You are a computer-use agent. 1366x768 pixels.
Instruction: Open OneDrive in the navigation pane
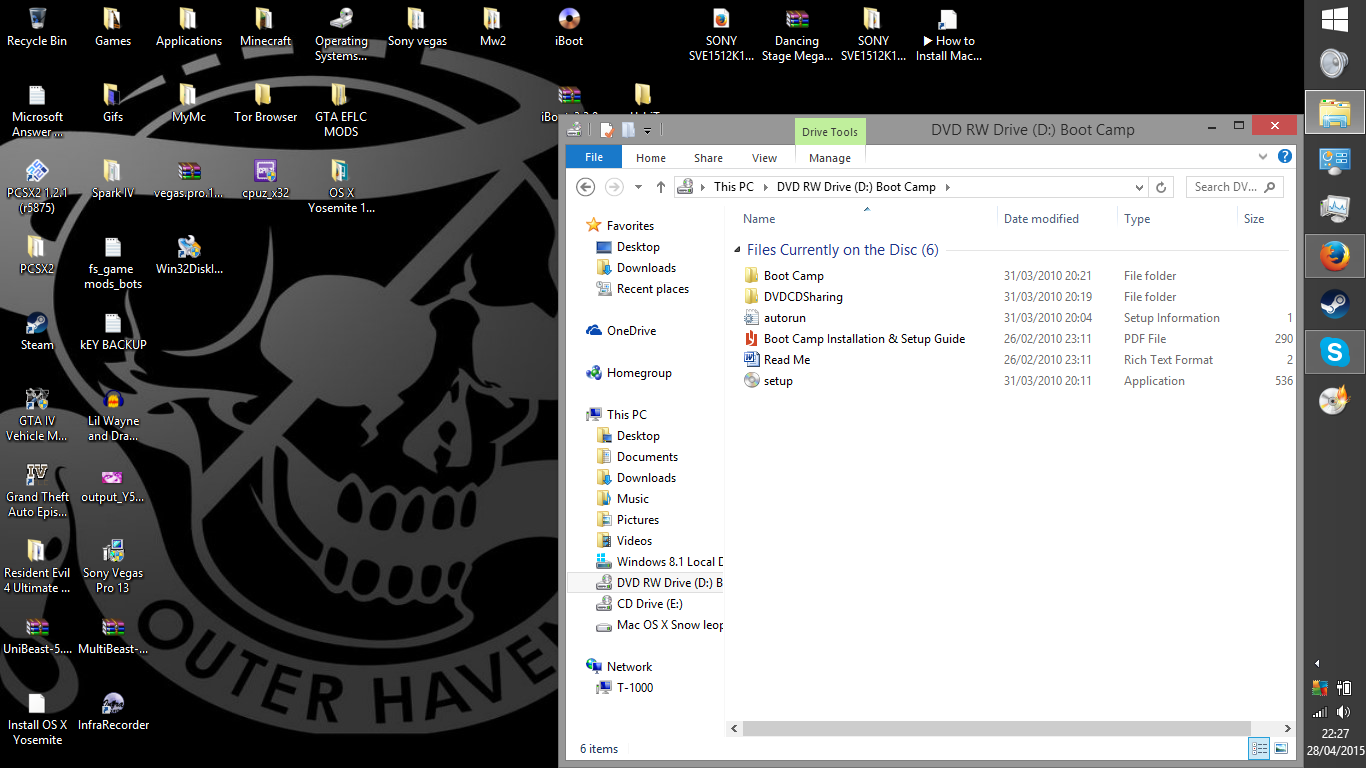click(631, 331)
